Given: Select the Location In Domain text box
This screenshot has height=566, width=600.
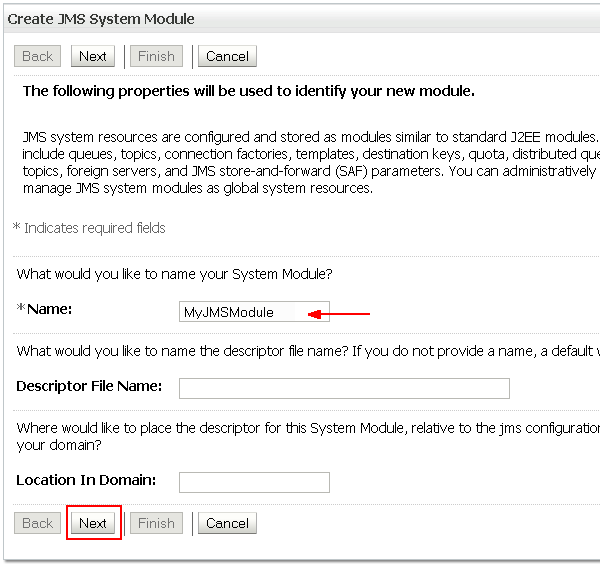Looking at the screenshot, I should [x=254, y=482].
